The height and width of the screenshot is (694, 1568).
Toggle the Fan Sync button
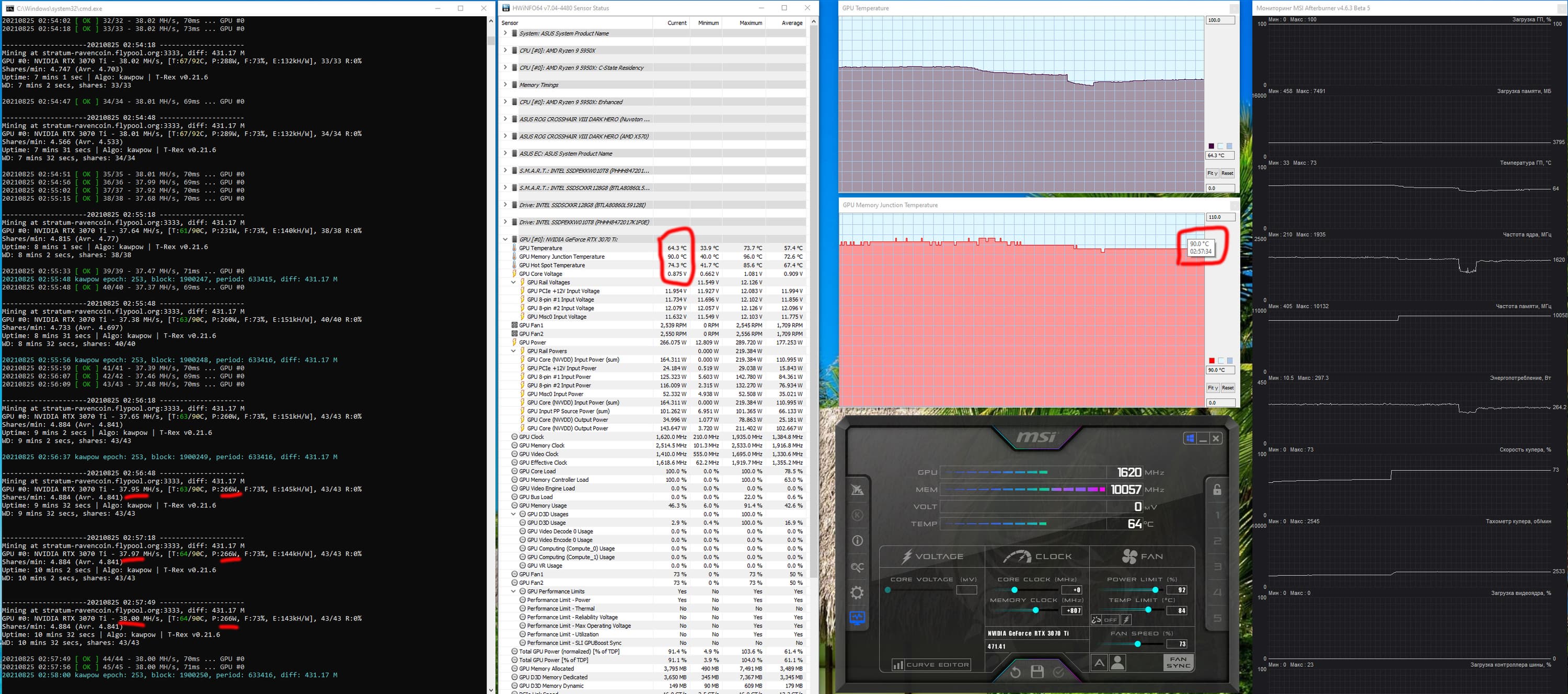pos(1178,662)
